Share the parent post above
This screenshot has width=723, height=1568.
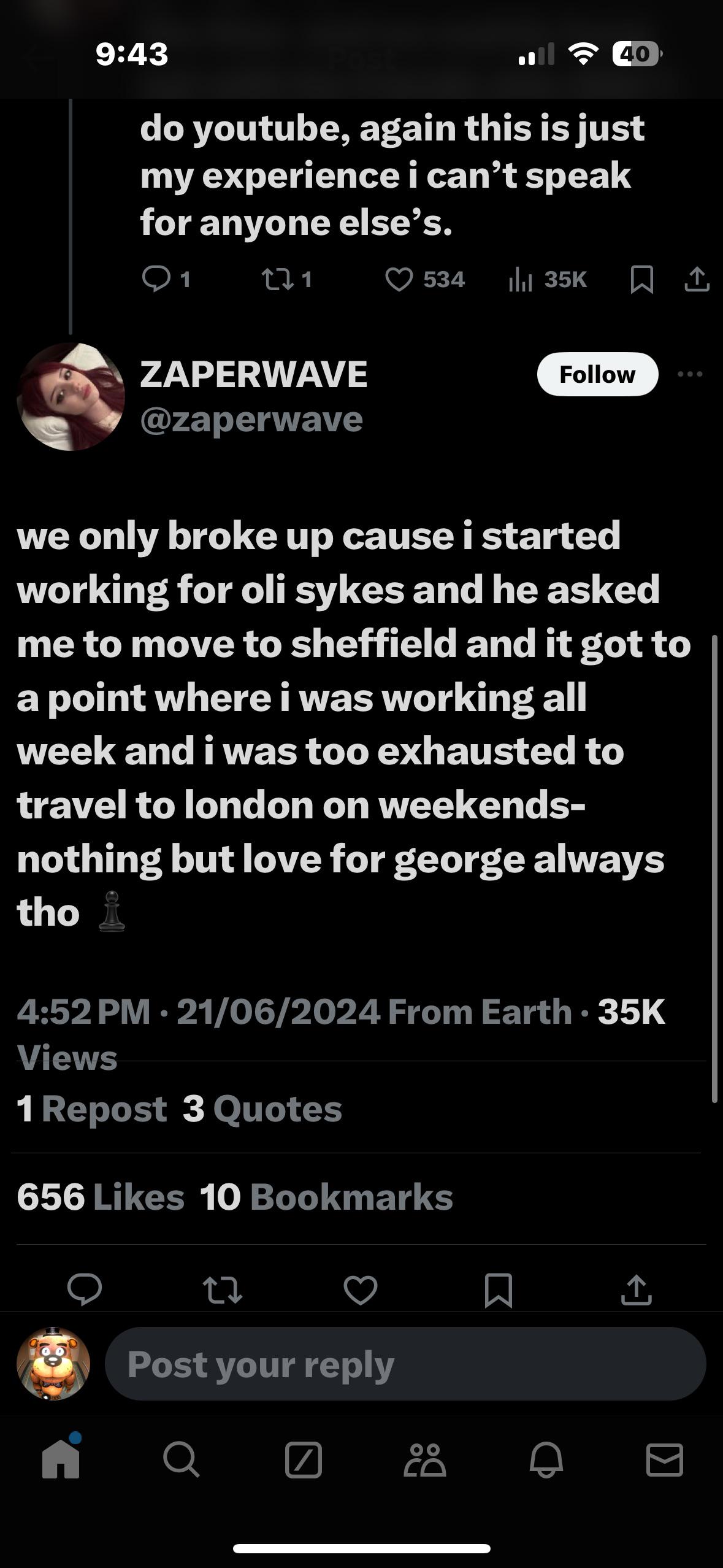pyautogui.click(x=697, y=280)
